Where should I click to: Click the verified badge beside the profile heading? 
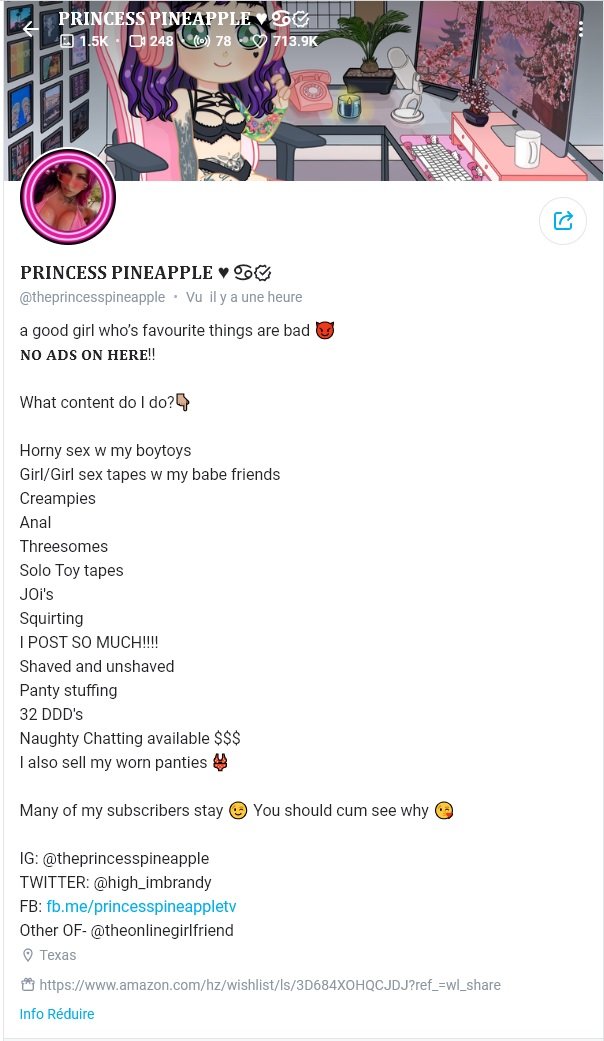[x=264, y=273]
